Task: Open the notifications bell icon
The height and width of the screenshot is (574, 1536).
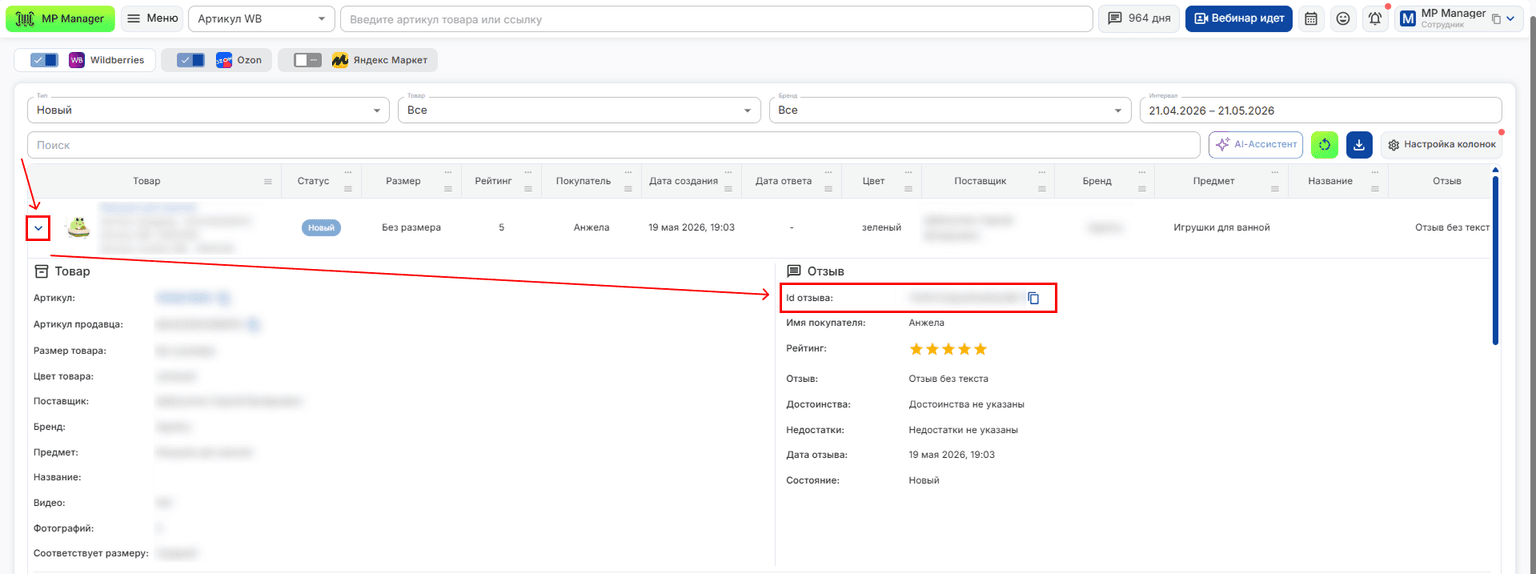Action: (x=1375, y=18)
